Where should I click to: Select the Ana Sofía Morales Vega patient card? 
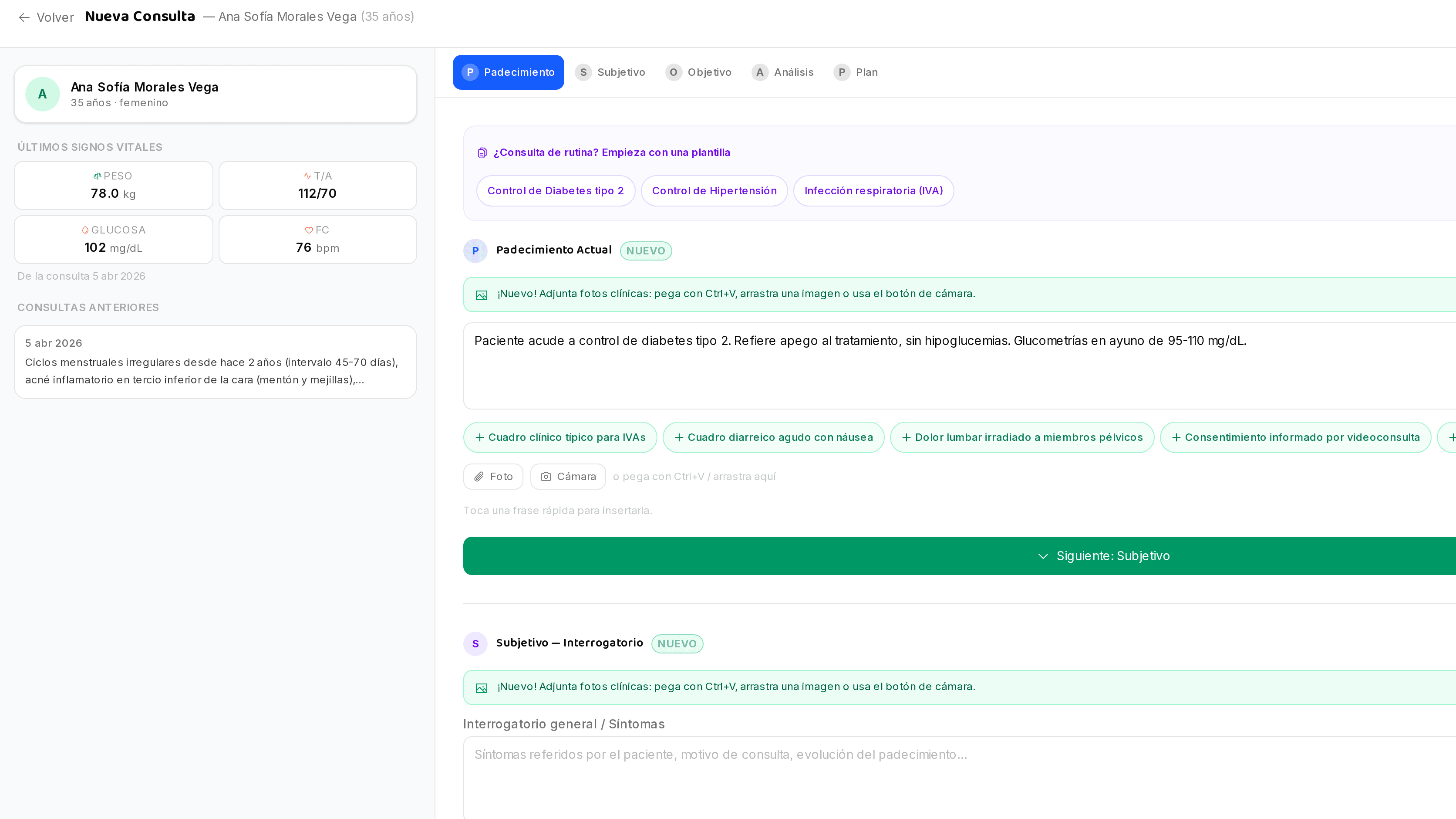[216, 95]
